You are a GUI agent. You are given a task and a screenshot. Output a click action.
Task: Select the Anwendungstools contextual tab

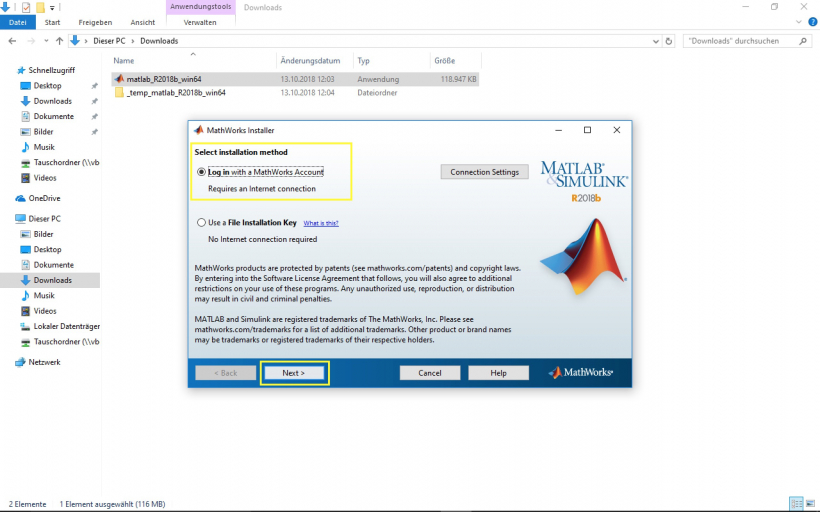point(201,7)
